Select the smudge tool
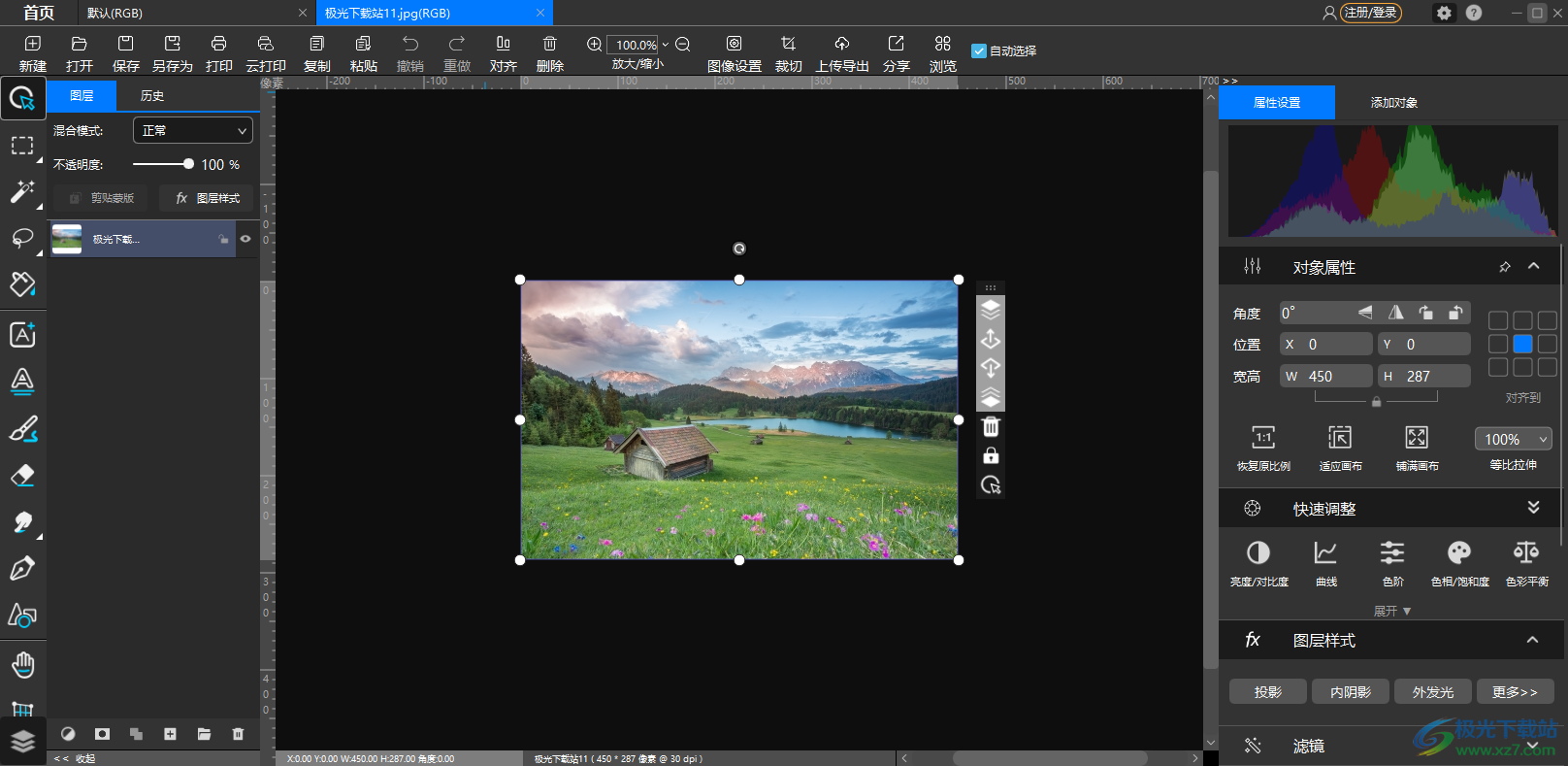The height and width of the screenshot is (766, 1568). pyautogui.click(x=22, y=521)
